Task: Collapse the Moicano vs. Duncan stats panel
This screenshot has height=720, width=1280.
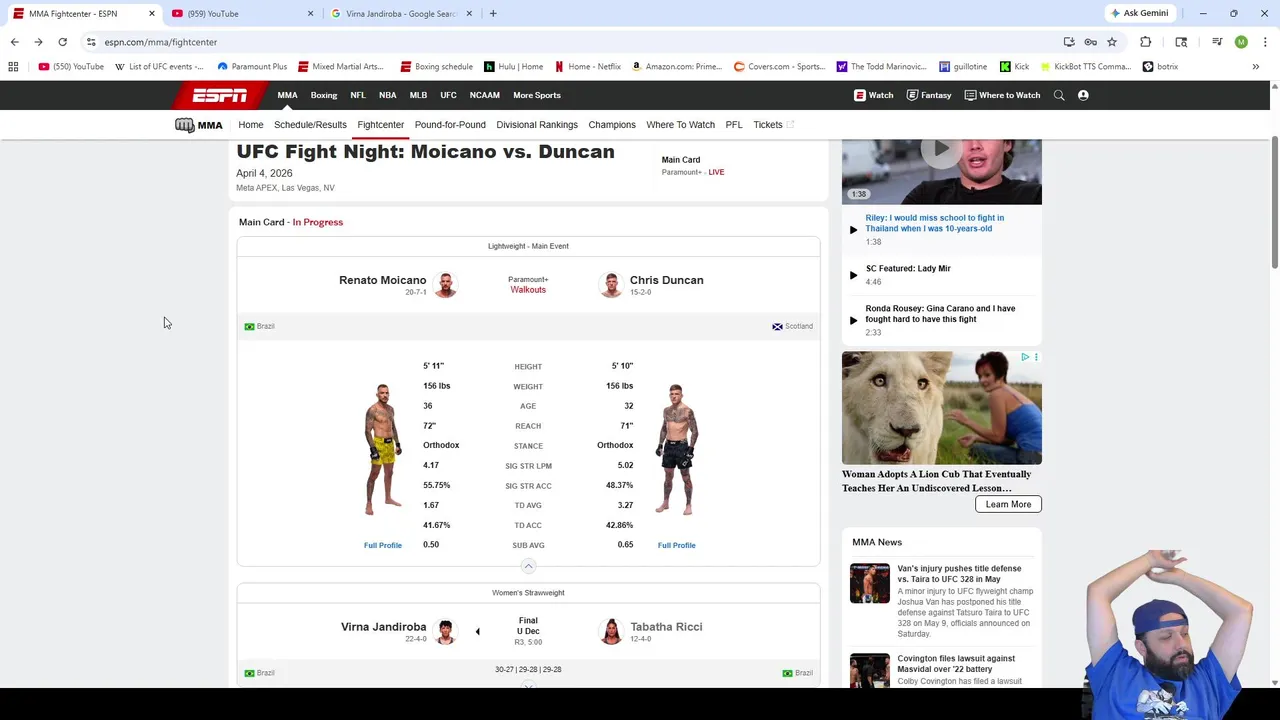Action: tap(528, 566)
